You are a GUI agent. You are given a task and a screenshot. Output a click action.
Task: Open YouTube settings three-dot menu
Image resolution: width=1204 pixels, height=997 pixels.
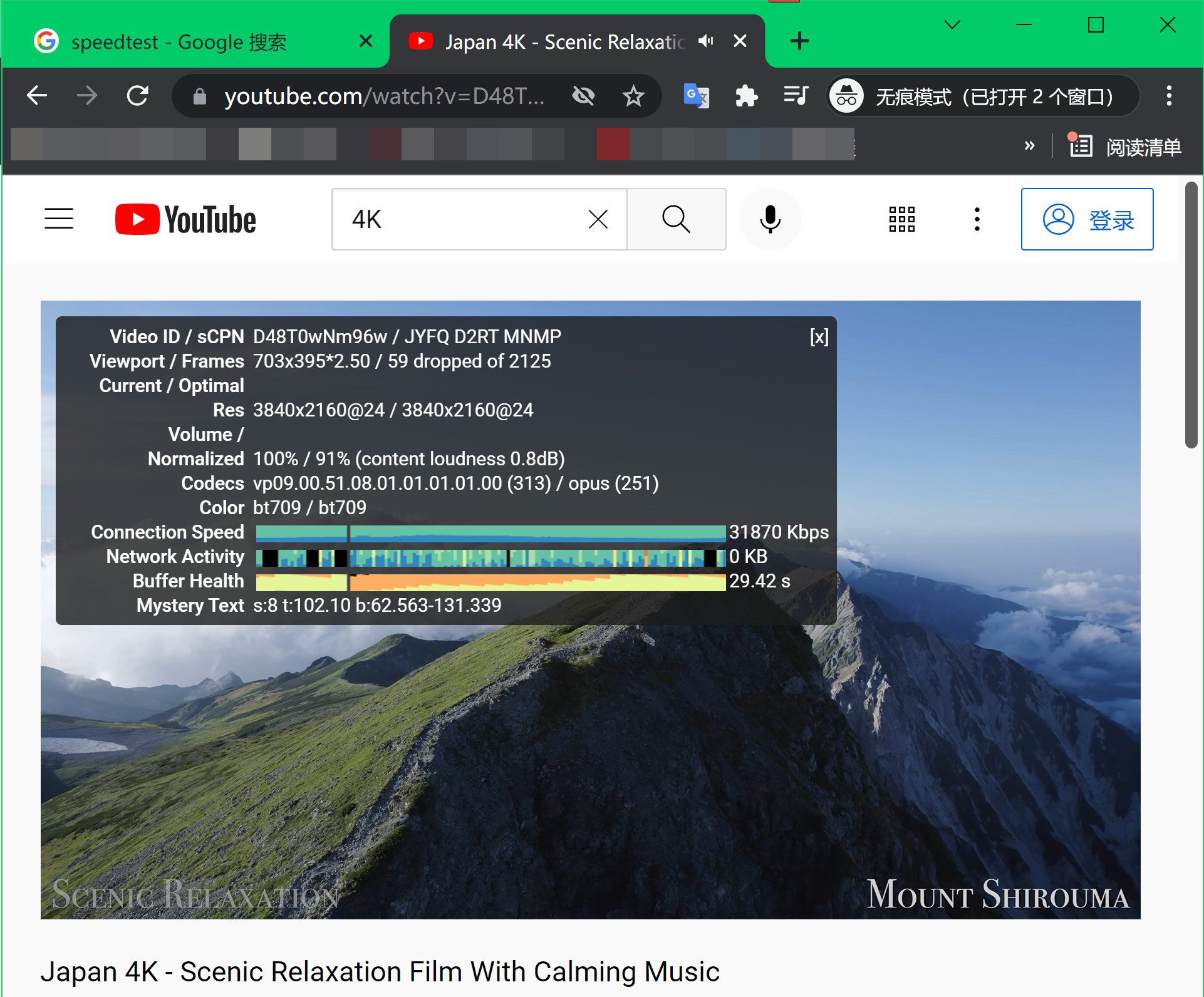(x=977, y=219)
